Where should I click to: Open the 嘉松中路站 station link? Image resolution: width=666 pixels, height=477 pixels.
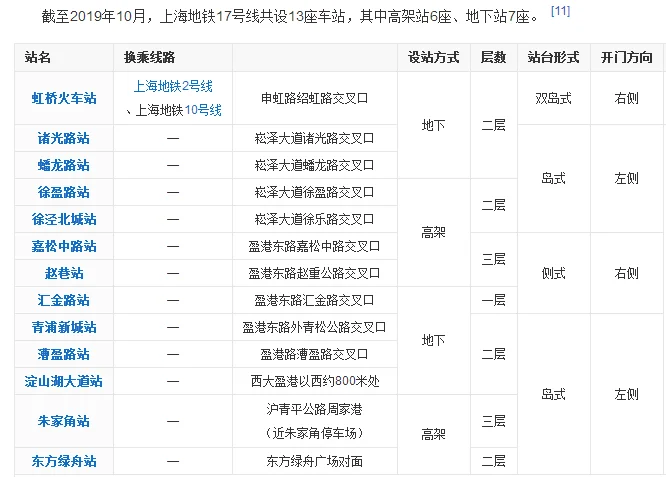(64, 246)
